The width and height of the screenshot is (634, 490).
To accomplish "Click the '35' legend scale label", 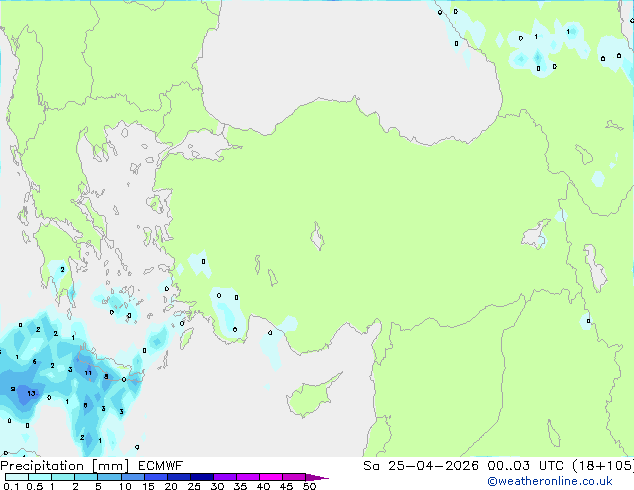I will tap(240, 486).
